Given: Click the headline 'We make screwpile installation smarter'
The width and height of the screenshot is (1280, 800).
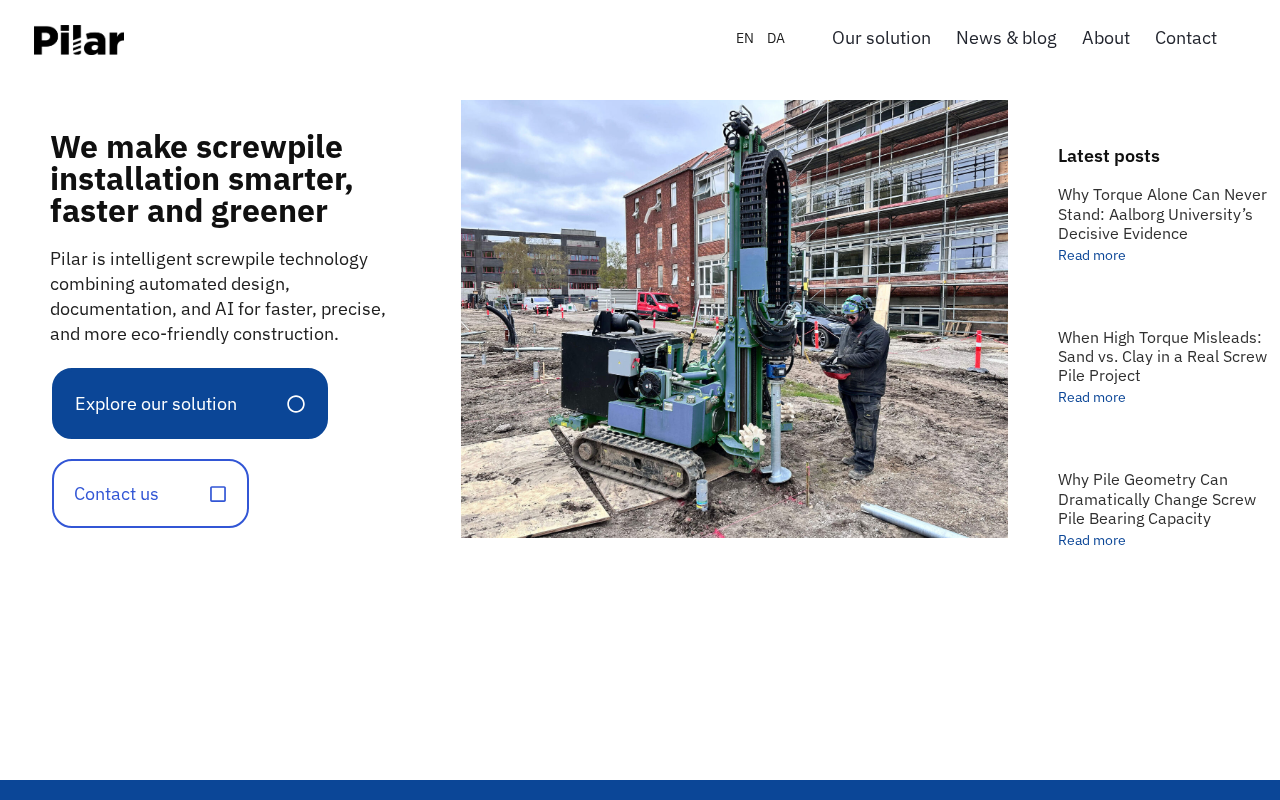Looking at the screenshot, I should pyautogui.click(x=202, y=179).
